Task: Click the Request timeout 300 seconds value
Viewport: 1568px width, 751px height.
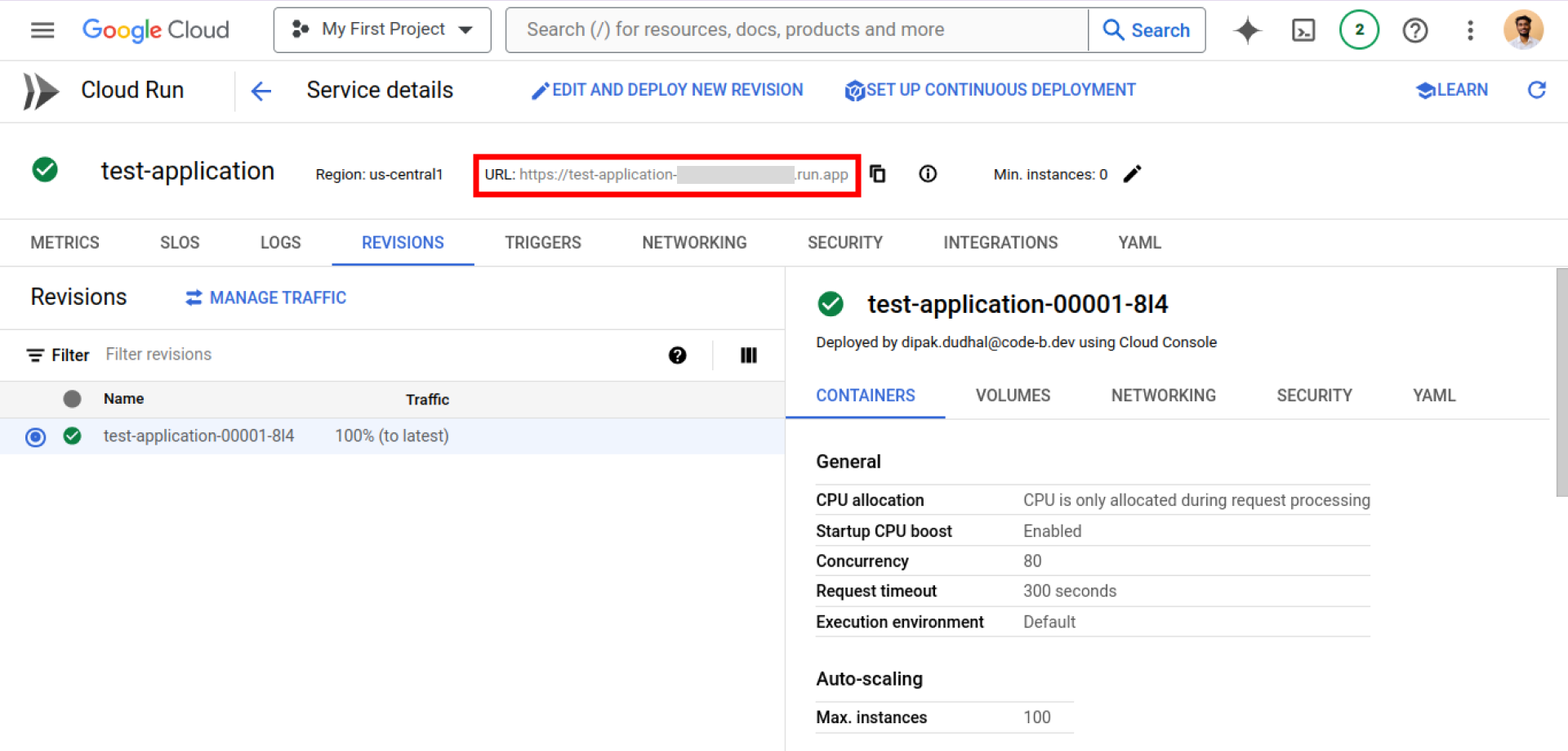Action: (1070, 592)
